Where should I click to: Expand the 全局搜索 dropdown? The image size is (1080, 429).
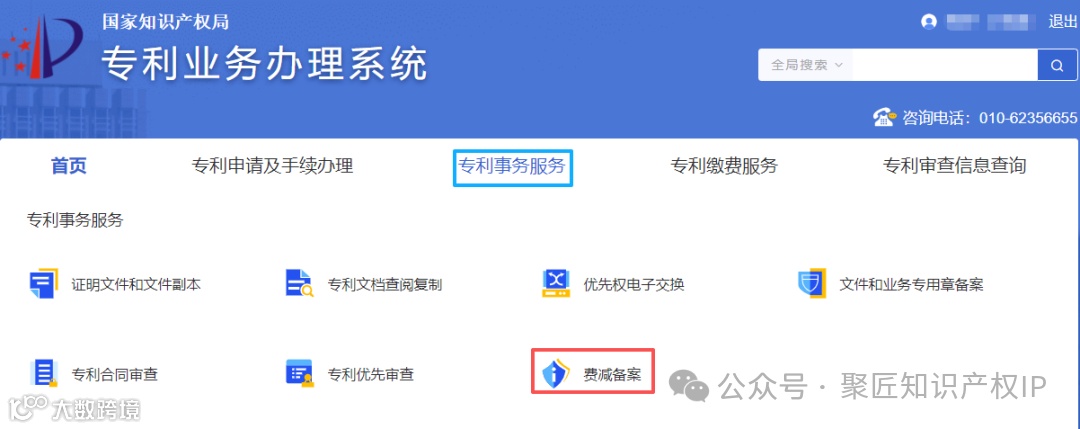[x=806, y=65]
